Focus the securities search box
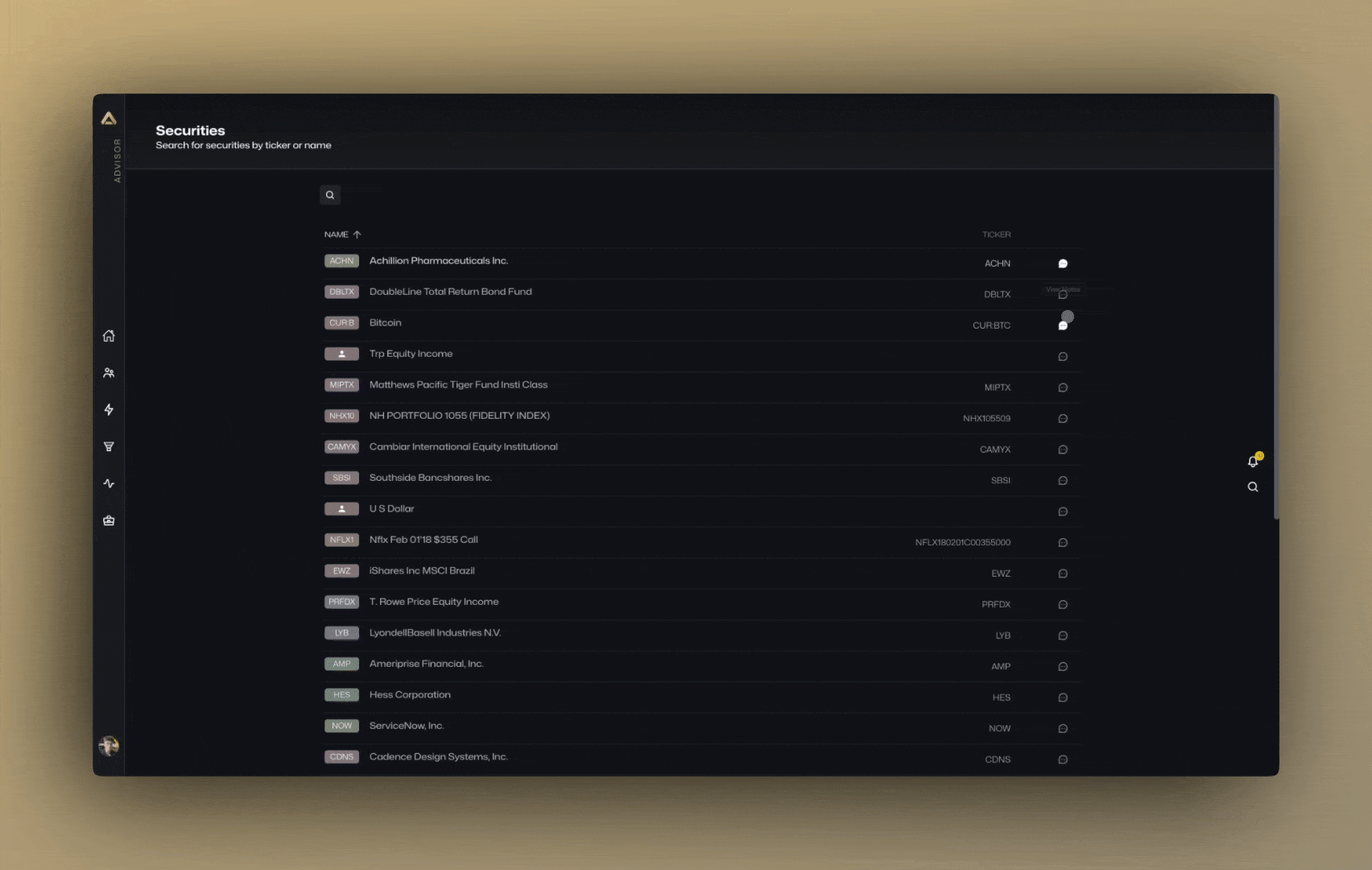The width and height of the screenshot is (1372, 870). pyautogui.click(x=330, y=195)
